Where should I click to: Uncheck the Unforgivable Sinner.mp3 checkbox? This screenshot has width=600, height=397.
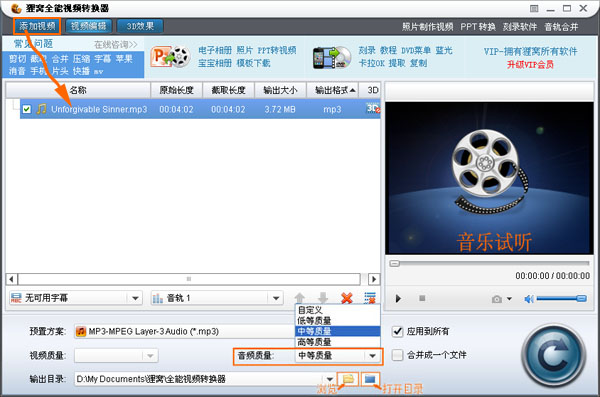coord(26,109)
